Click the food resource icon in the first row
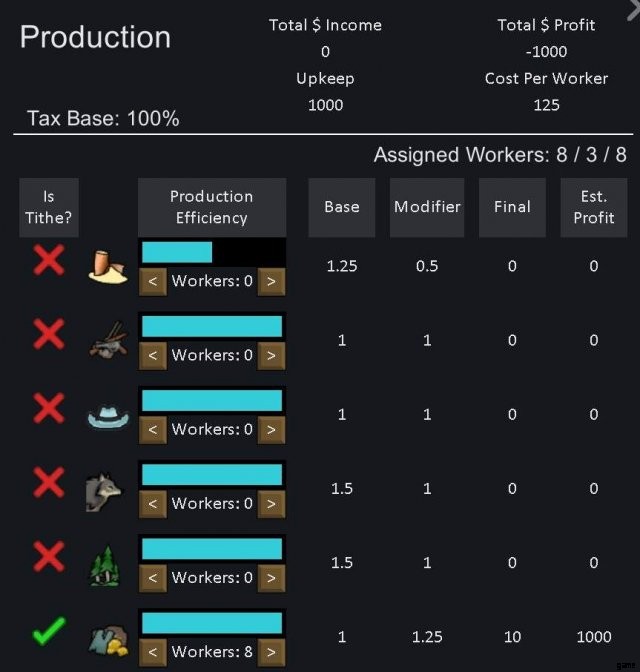640x672 pixels. point(106,267)
